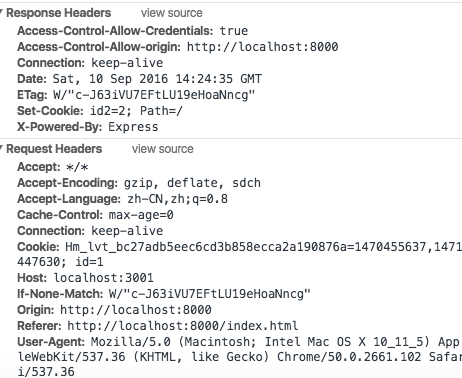Click the Referer index.html header
462x378 pixels.
(158, 326)
